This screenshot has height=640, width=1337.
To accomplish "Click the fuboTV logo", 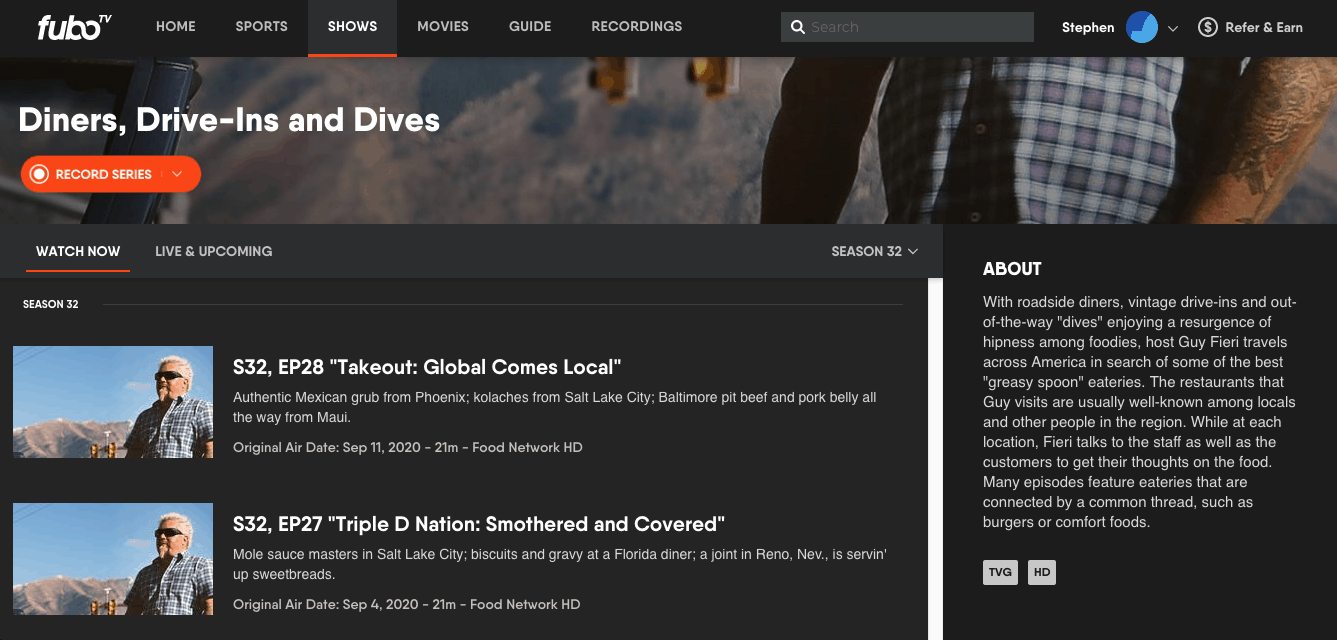I will point(74,27).
